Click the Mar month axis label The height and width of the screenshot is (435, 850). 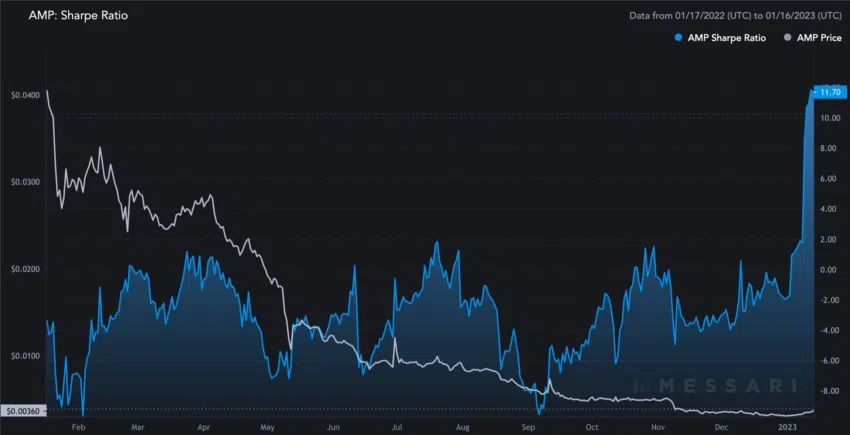tap(138, 427)
